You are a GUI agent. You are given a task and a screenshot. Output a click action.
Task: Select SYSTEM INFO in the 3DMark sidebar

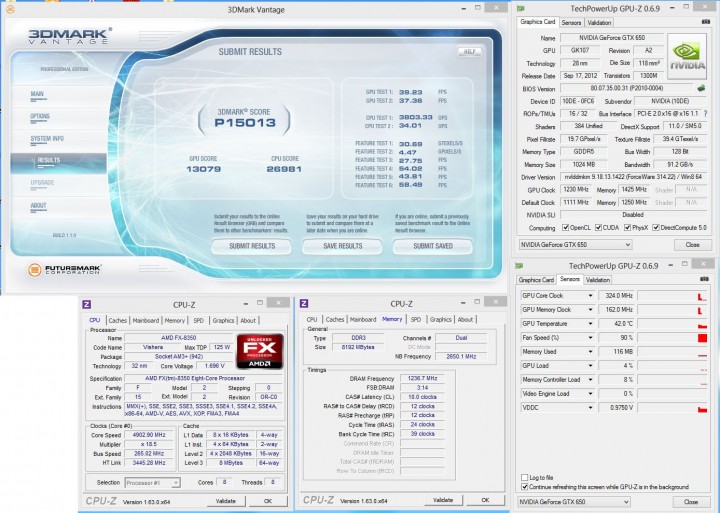[x=47, y=139]
